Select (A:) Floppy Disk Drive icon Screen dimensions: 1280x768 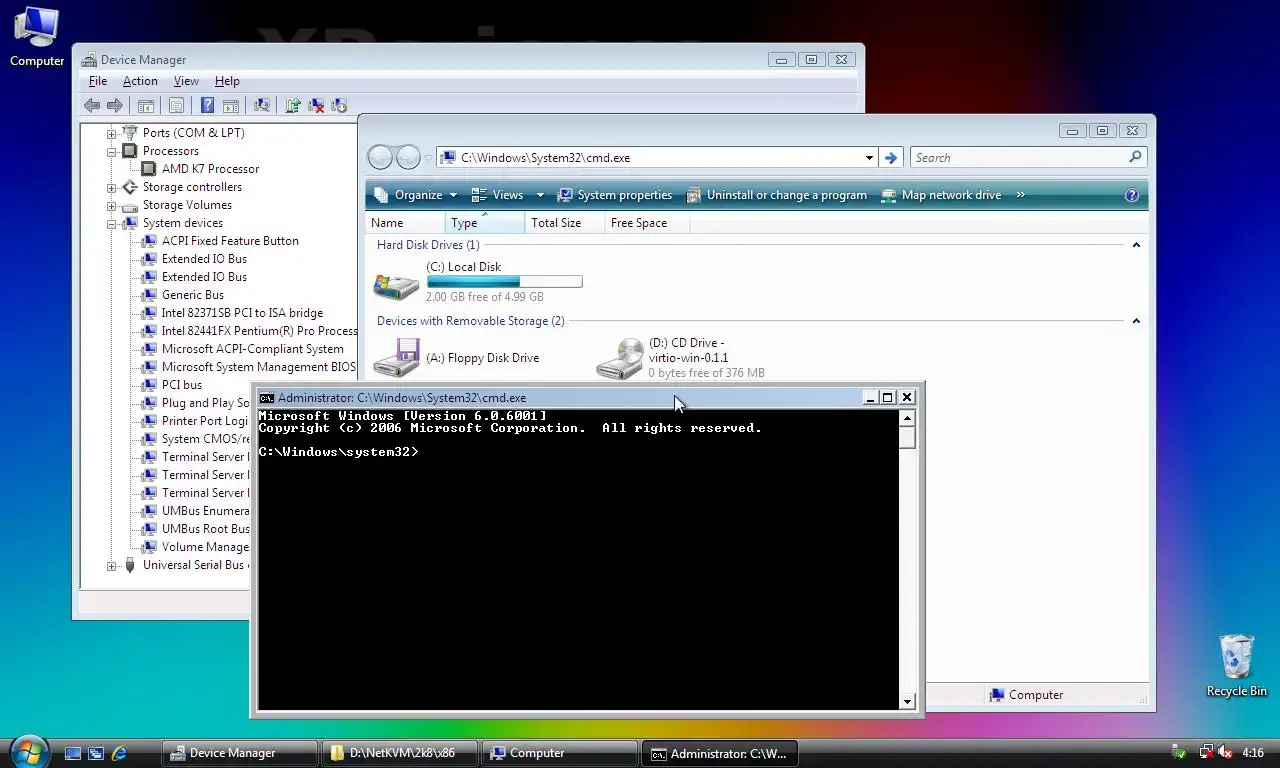(x=396, y=359)
